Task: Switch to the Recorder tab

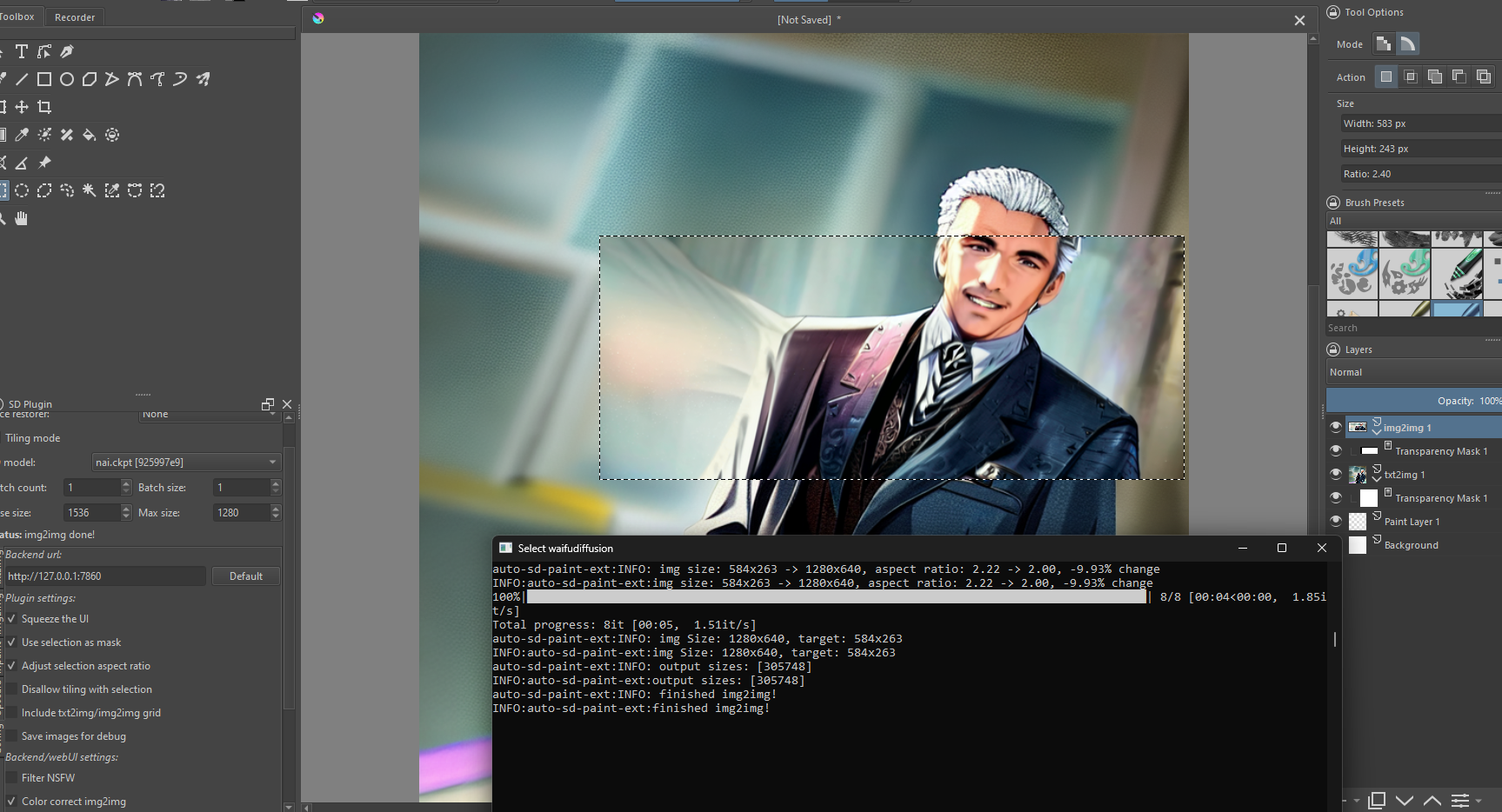Action: [x=75, y=17]
